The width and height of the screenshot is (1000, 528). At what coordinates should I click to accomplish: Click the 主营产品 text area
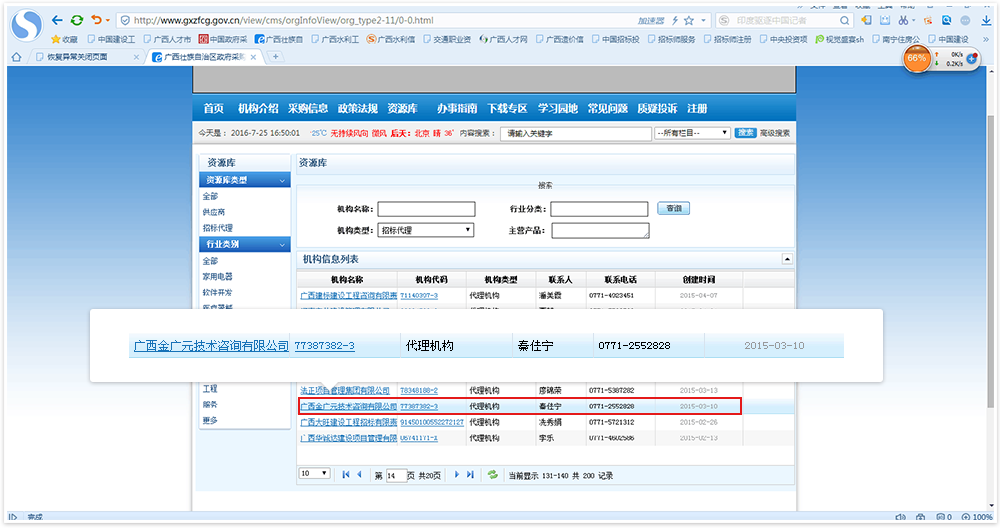point(601,230)
